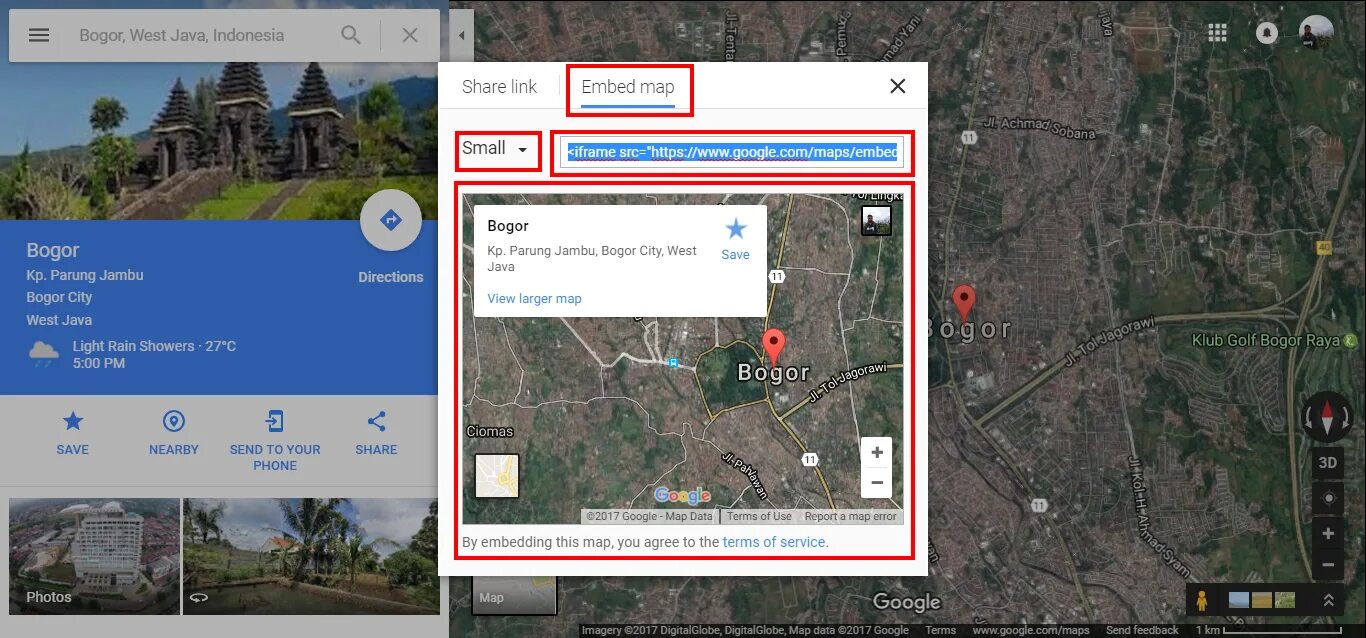Click the red pin on main map

(x=963, y=302)
